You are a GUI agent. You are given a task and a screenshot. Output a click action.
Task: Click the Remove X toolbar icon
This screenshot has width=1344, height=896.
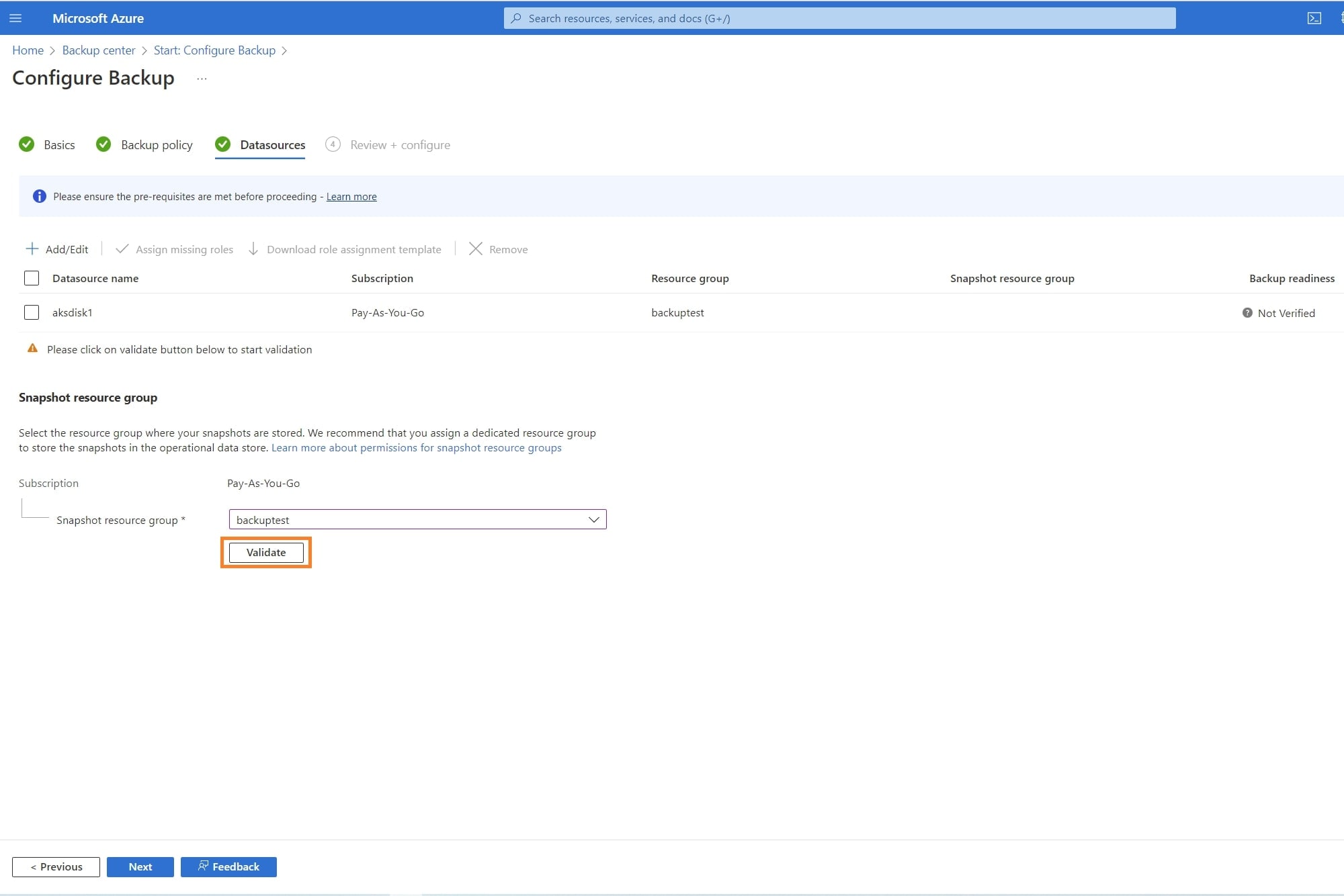(x=475, y=249)
